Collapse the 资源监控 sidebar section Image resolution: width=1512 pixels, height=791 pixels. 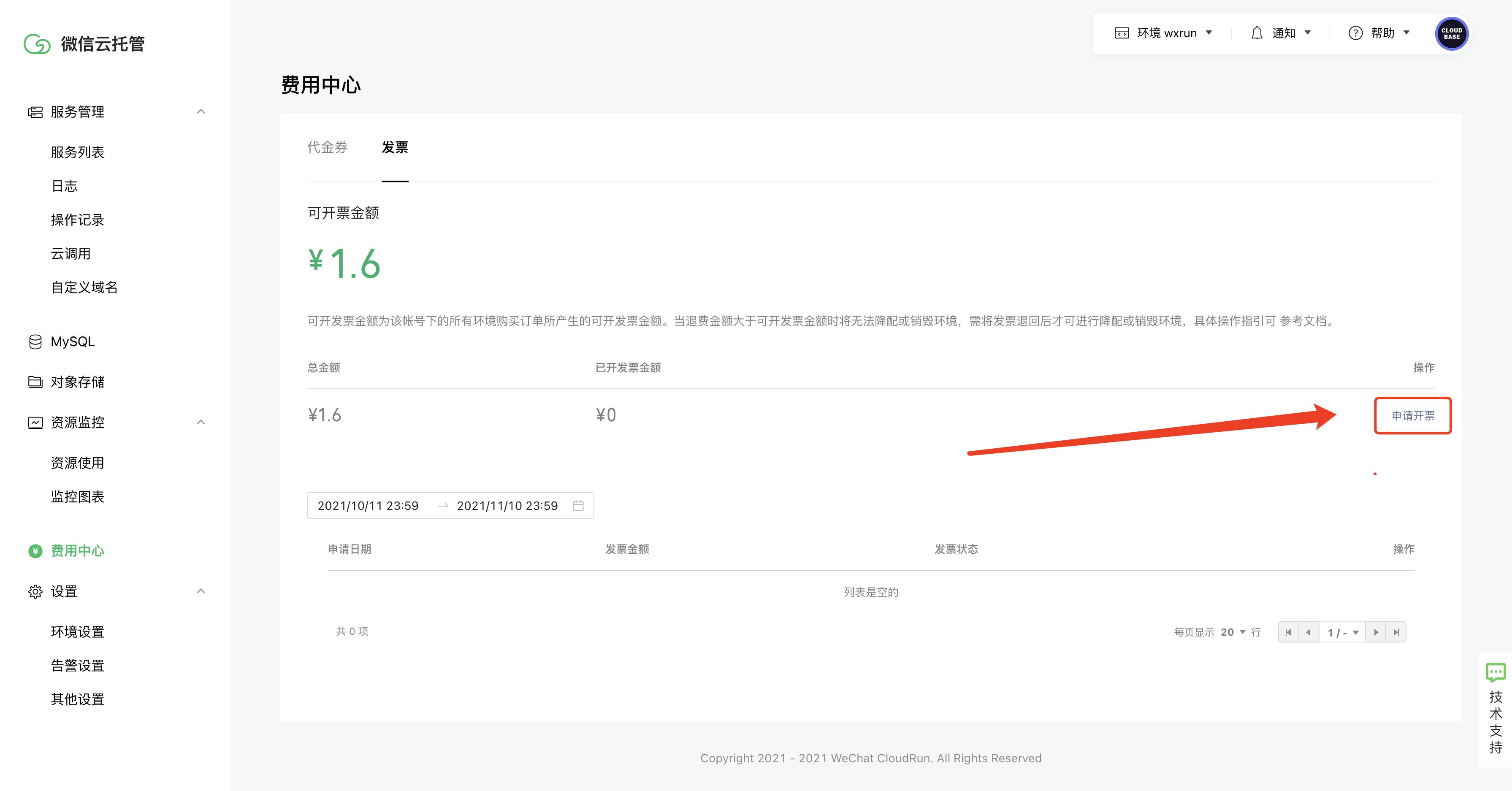201,423
